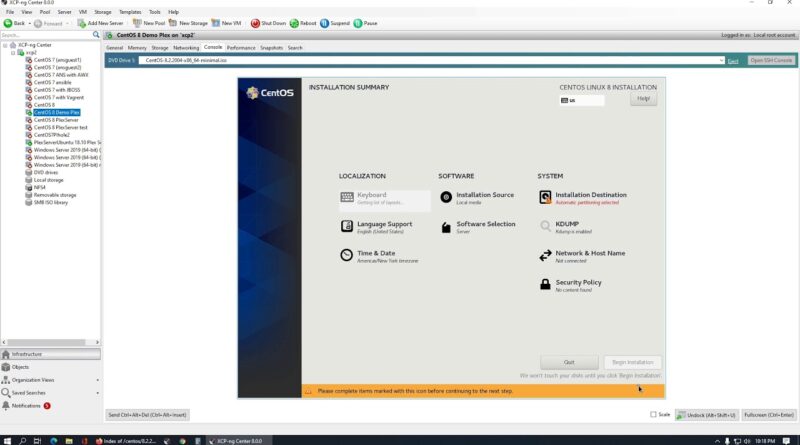Open KDUMP magnifier icon
This screenshot has height=445, width=800.
coord(545,226)
